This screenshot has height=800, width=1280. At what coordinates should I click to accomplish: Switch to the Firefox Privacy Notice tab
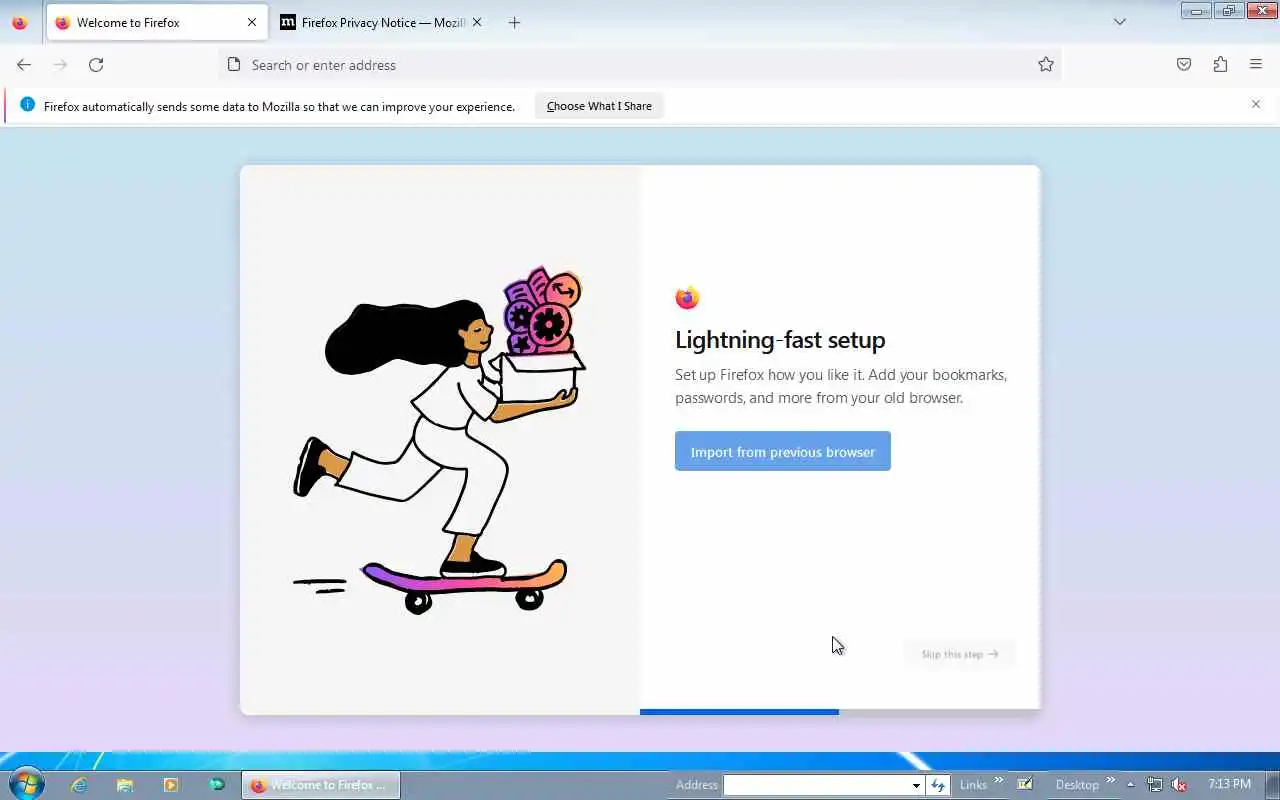[380, 22]
